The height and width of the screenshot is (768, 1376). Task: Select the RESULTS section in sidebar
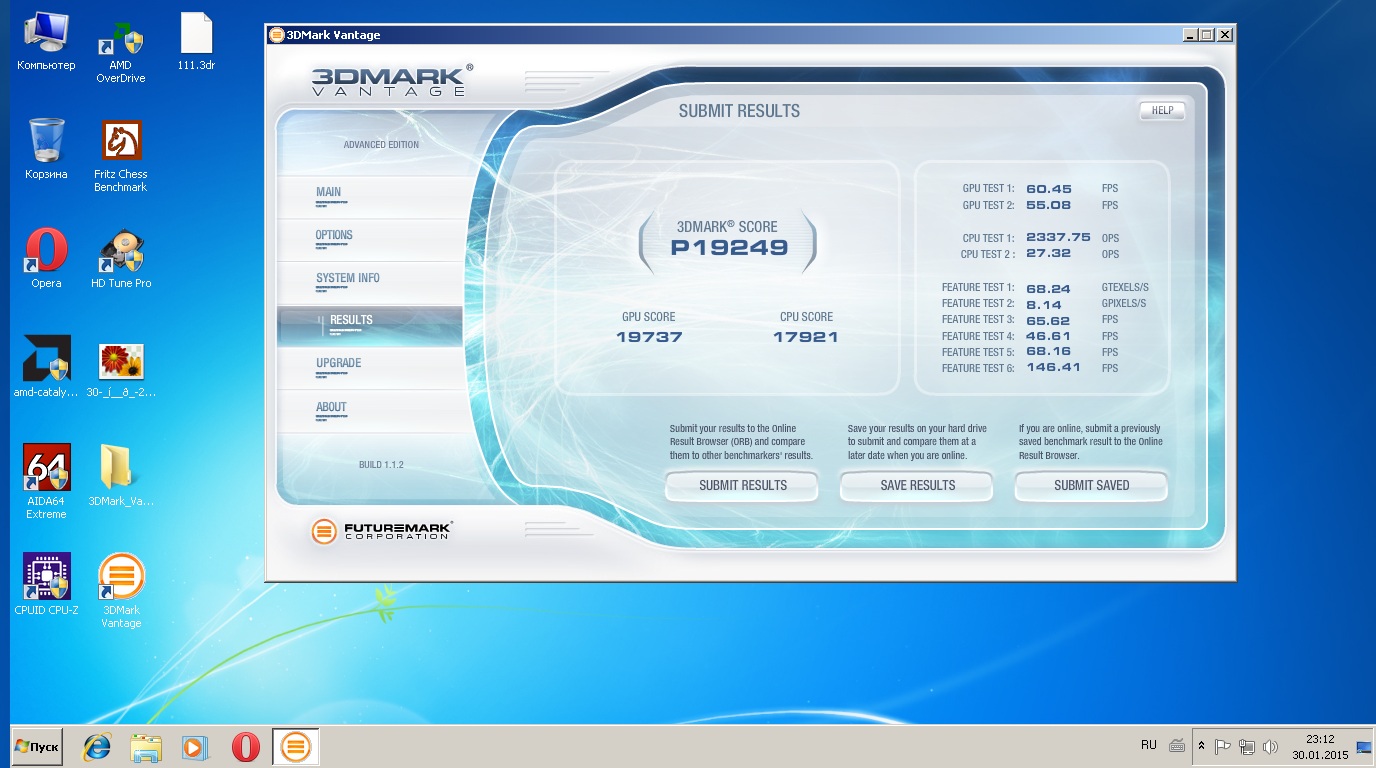[370, 326]
